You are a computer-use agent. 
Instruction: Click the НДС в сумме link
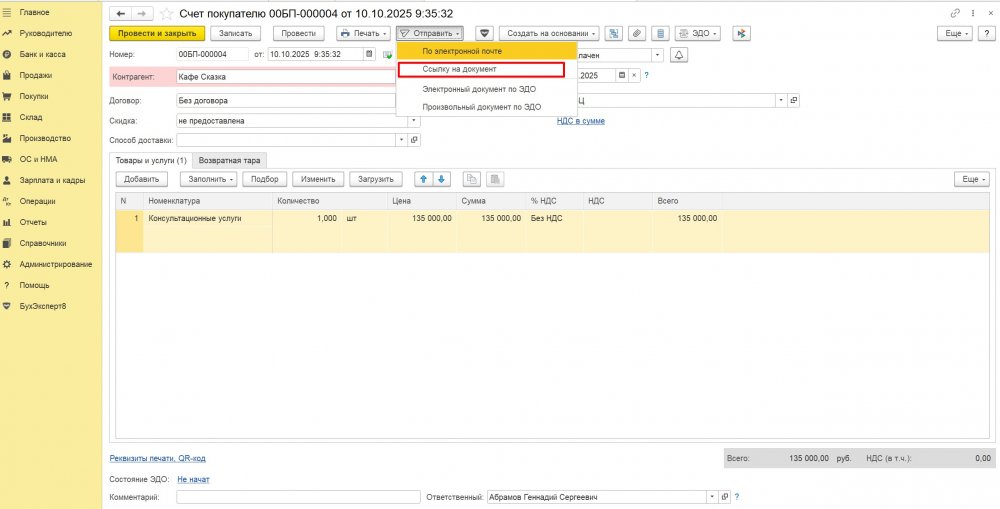tap(580, 121)
